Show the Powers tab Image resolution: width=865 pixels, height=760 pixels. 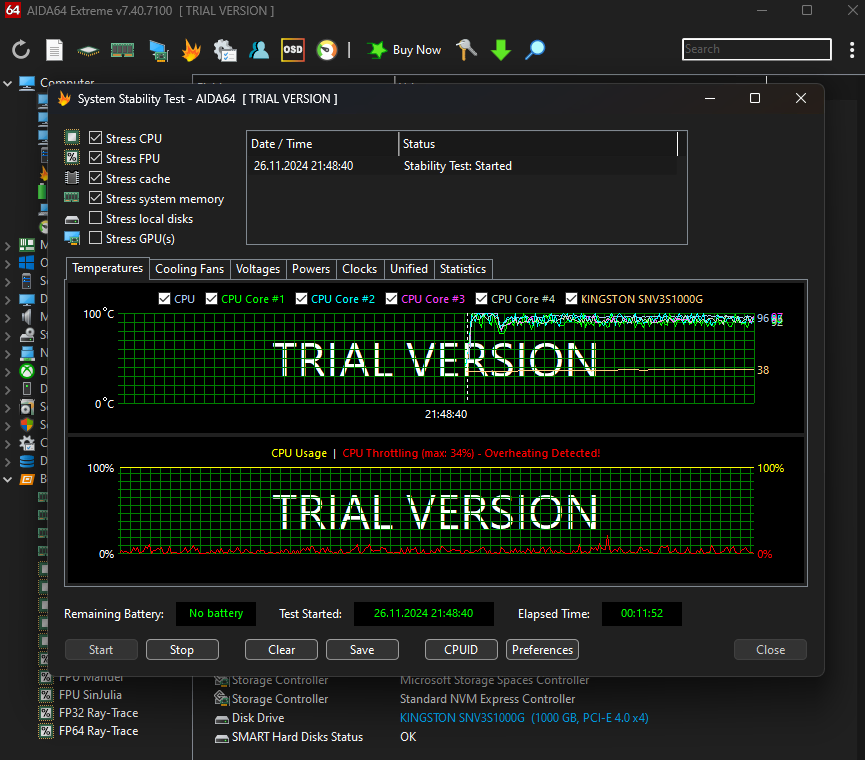pos(311,269)
